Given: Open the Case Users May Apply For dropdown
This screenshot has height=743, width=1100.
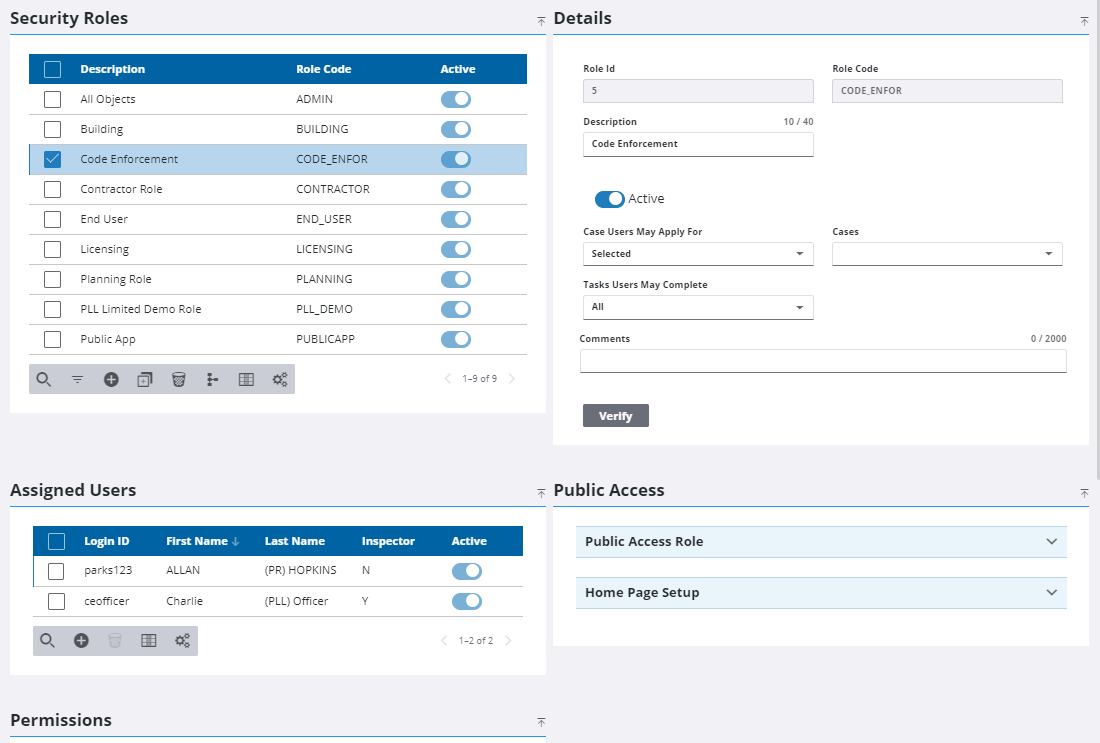Looking at the screenshot, I should point(698,254).
